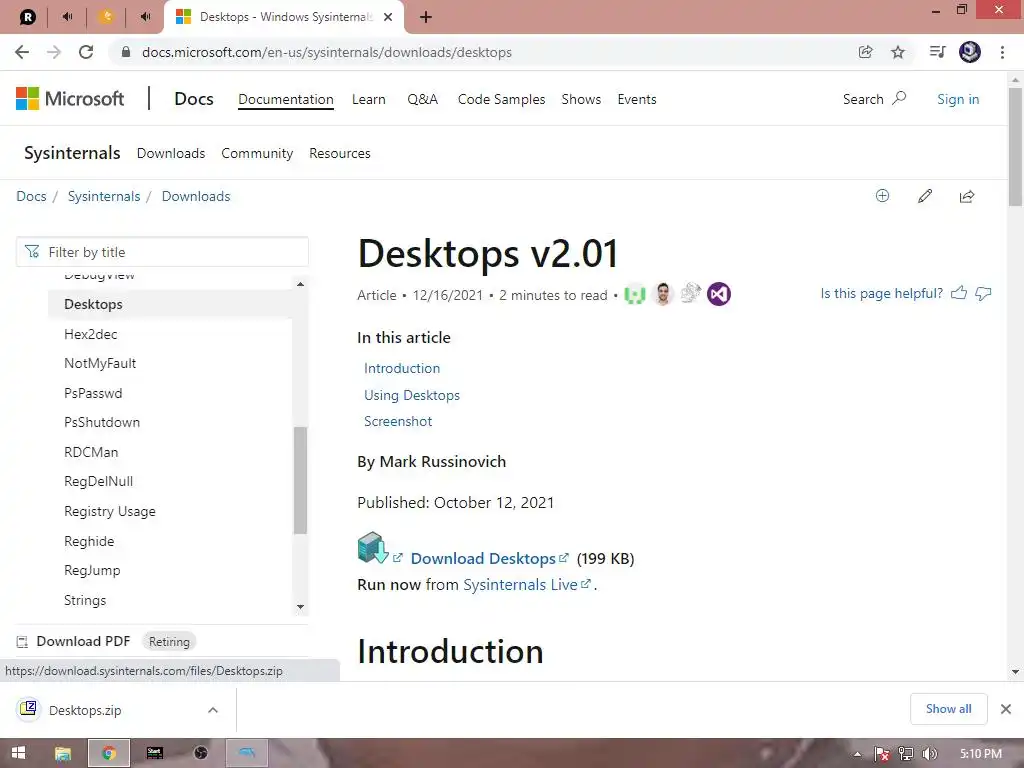Open Windows Start menu
Image resolution: width=1024 pixels, height=768 pixels.
click(18, 753)
